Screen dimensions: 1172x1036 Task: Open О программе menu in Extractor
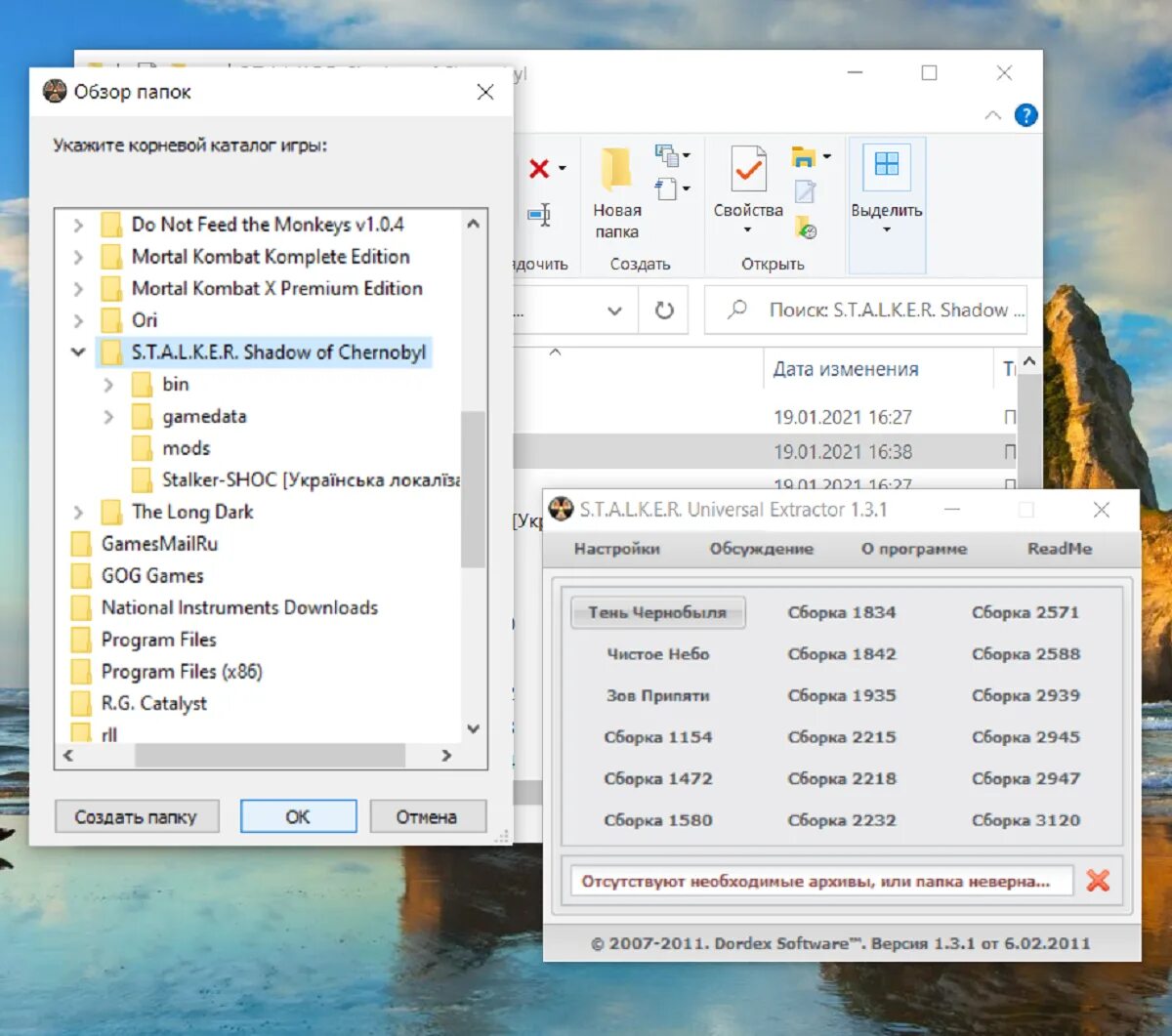coord(914,549)
